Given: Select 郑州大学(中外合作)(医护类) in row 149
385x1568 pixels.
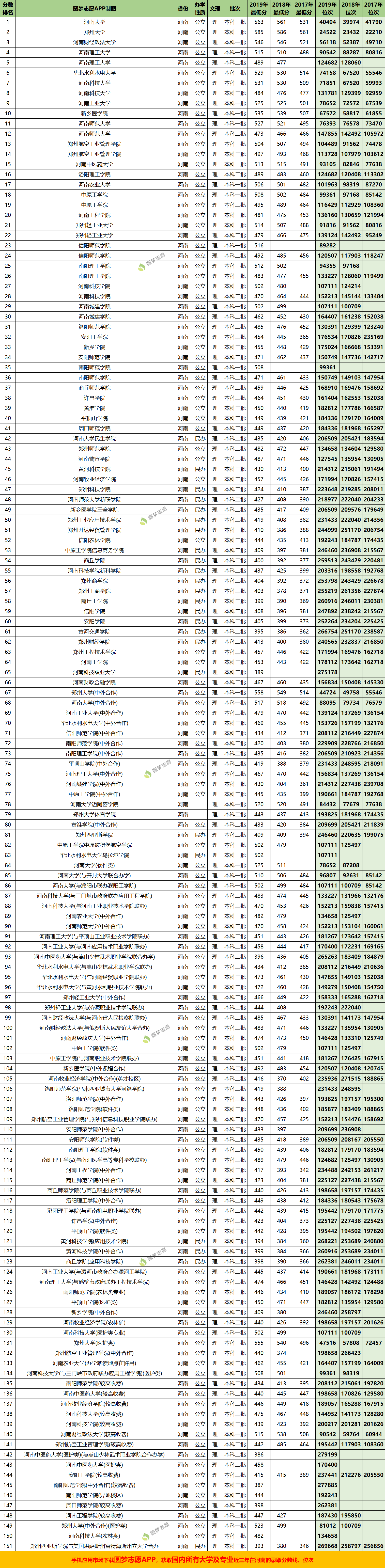Looking at the screenshot, I should point(95,1525).
